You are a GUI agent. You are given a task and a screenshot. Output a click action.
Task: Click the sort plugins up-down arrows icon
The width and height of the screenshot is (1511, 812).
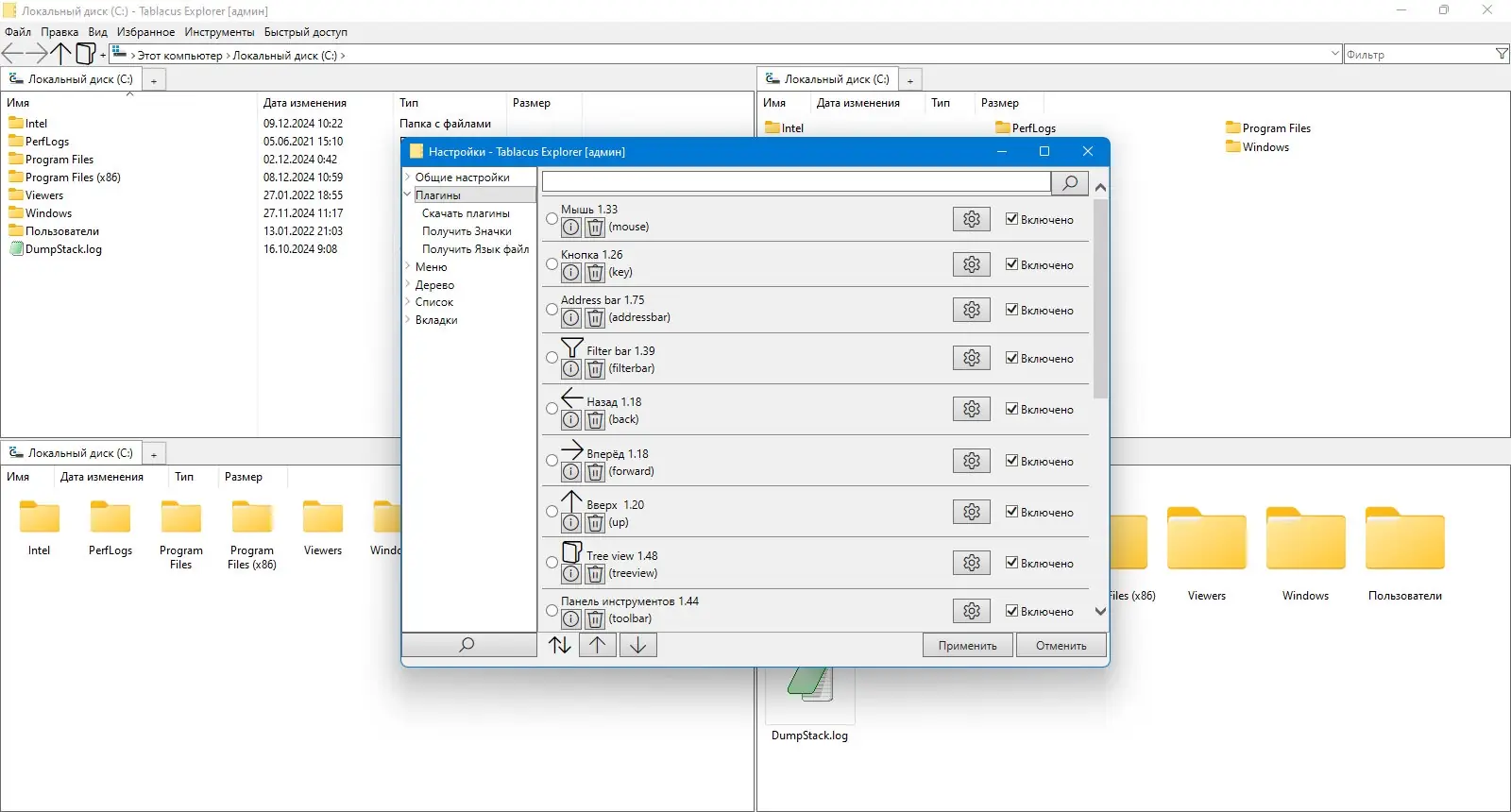[560, 645]
